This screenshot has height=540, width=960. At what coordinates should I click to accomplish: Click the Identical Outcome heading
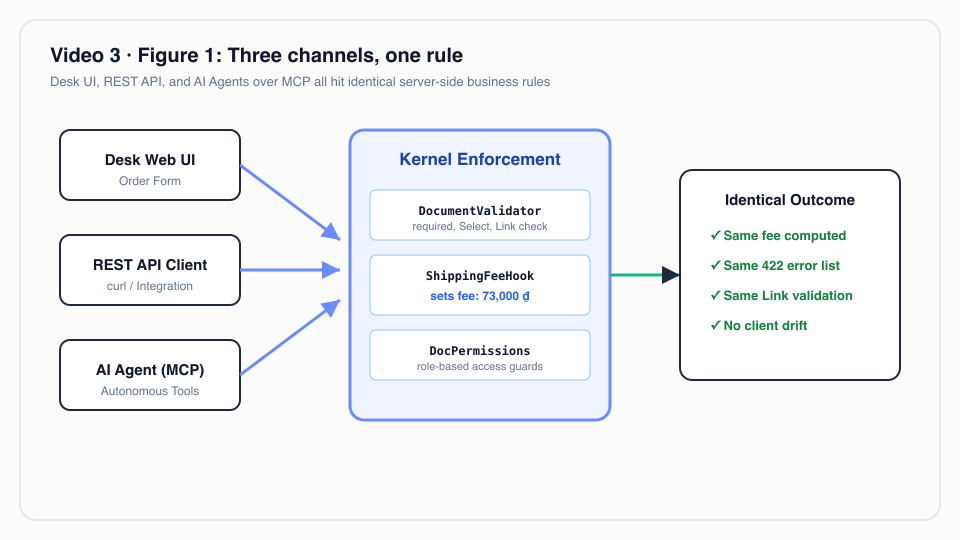tap(790, 200)
